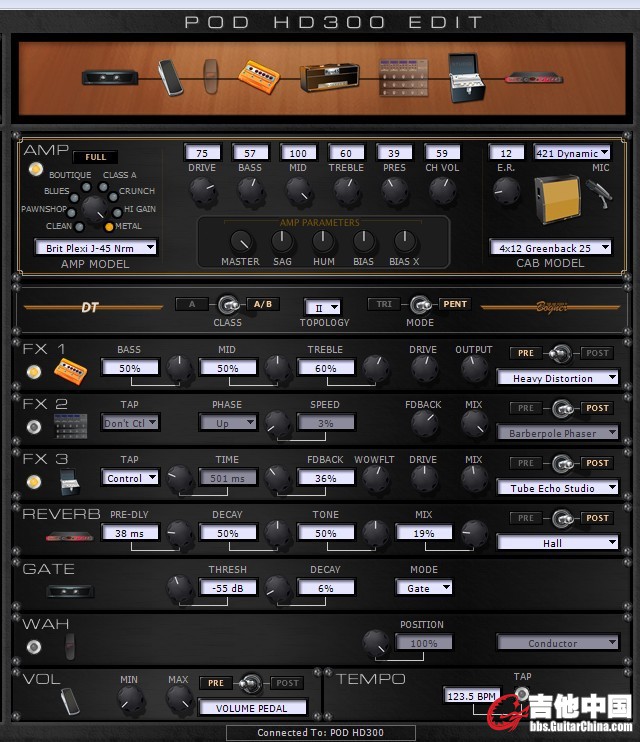Toggle the AMP on/off light
640x742 pixels.
coord(35,169)
